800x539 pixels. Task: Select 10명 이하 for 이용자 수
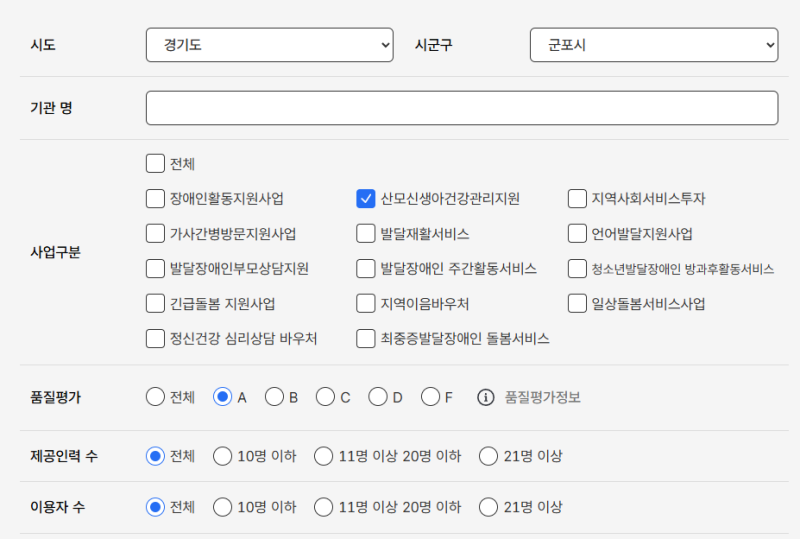pyautogui.click(x=222, y=507)
